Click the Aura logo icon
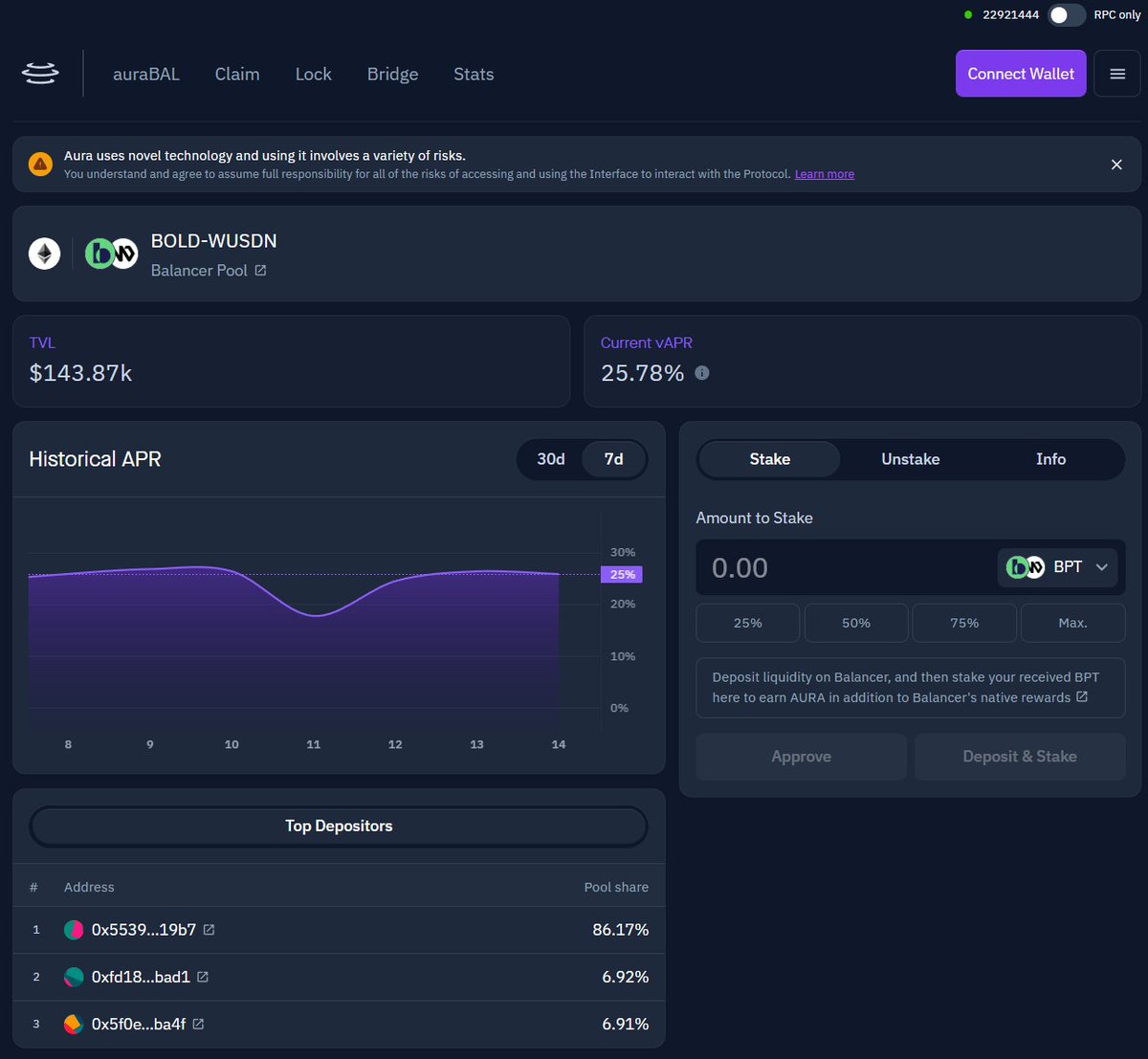This screenshot has height=1059, width=1148. point(40,74)
